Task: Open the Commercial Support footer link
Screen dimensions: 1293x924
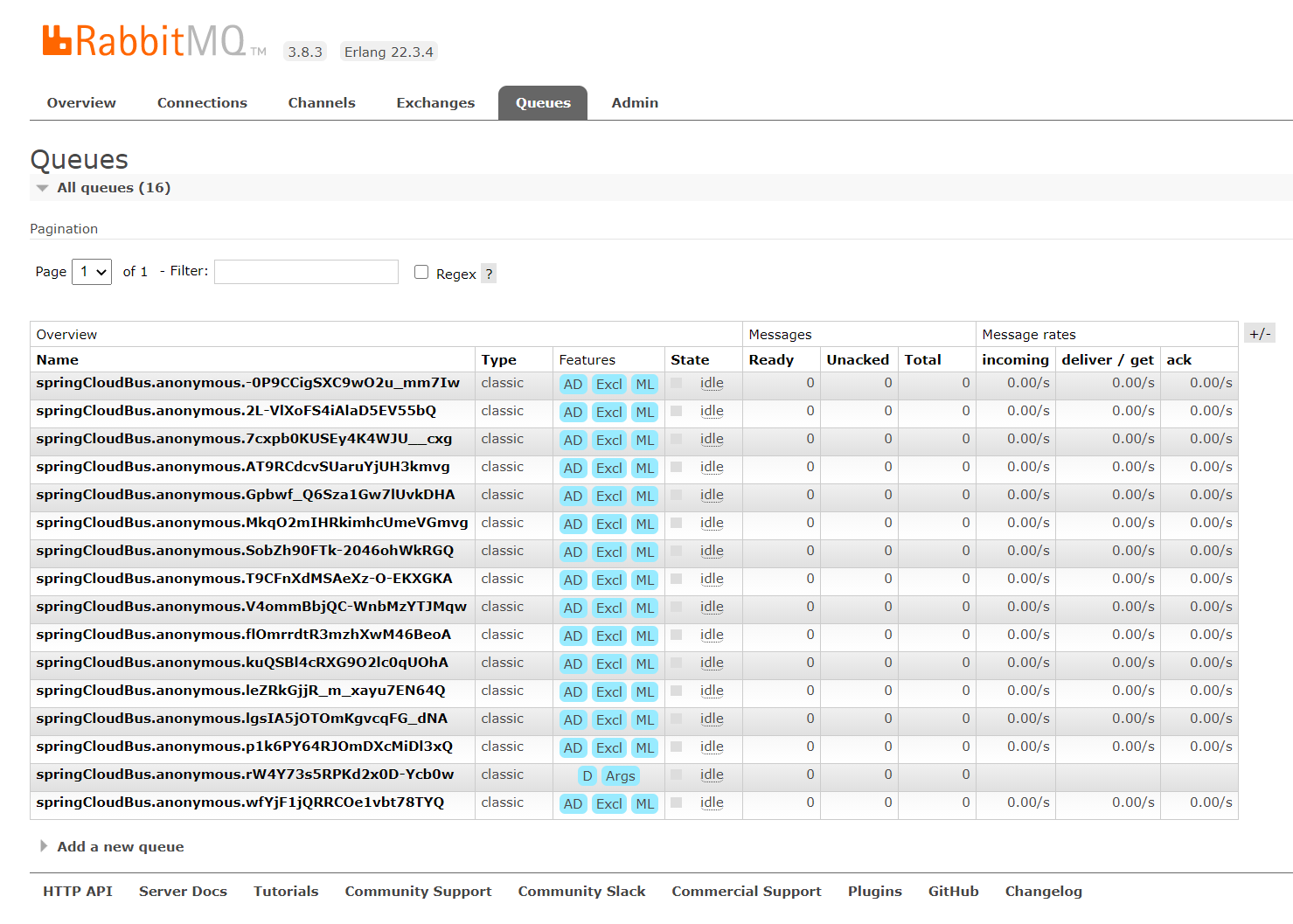Action: 747,892
